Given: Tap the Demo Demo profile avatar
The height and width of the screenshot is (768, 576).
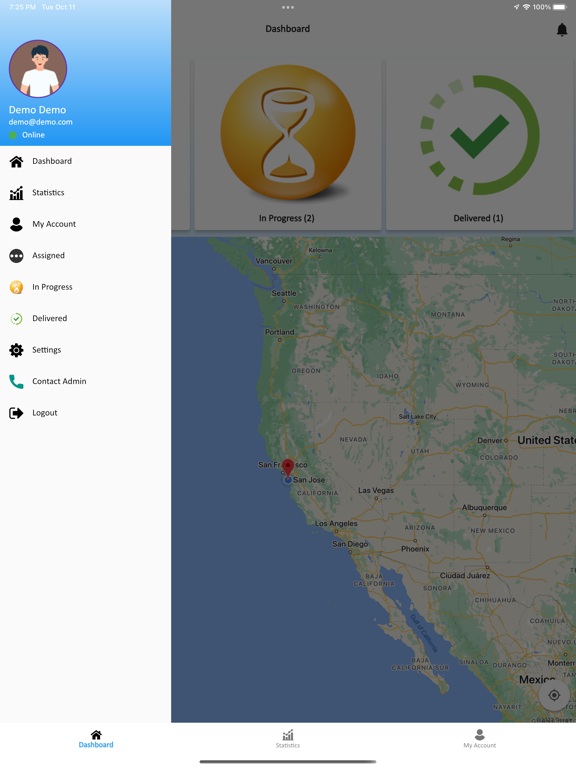Looking at the screenshot, I should point(38,69).
